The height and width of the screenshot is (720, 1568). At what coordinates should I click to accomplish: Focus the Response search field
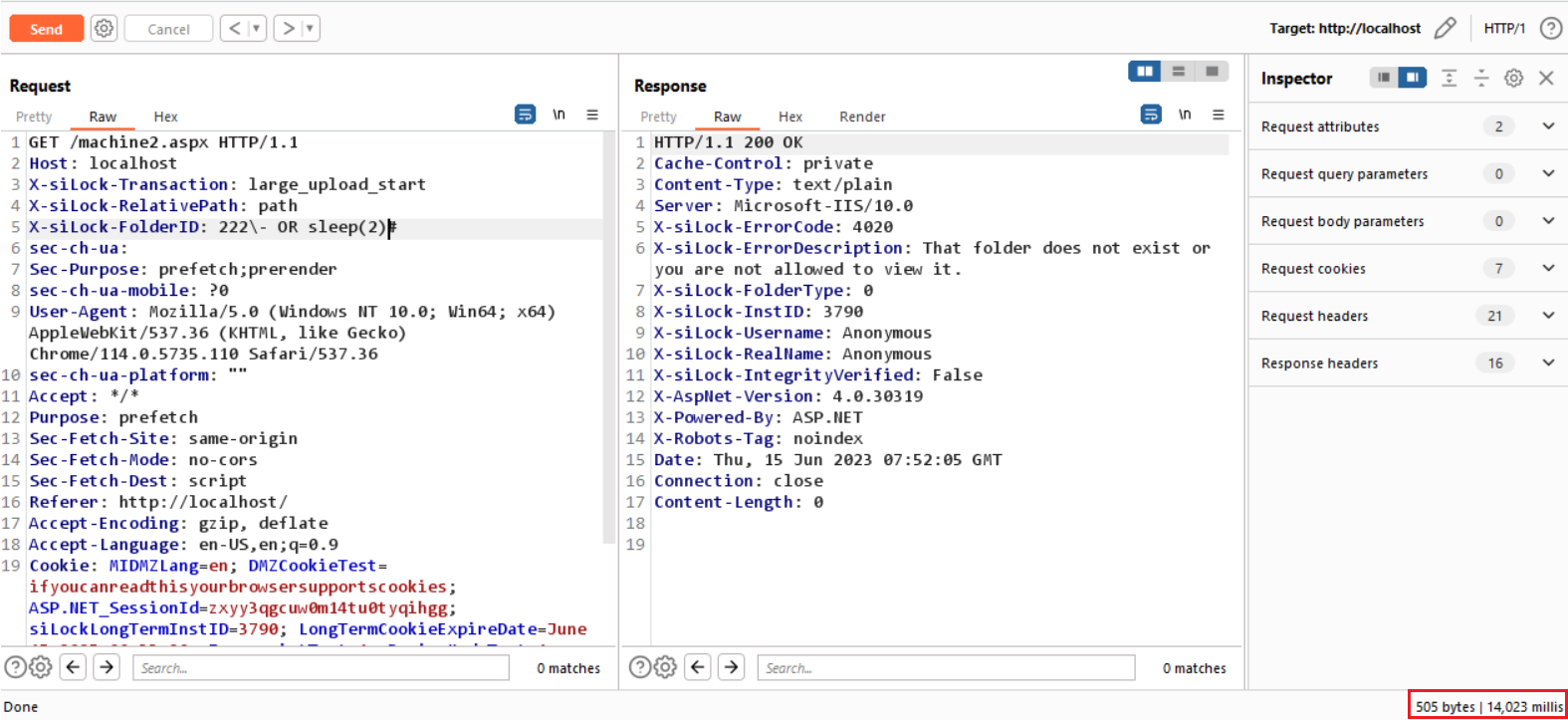pos(946,667)
